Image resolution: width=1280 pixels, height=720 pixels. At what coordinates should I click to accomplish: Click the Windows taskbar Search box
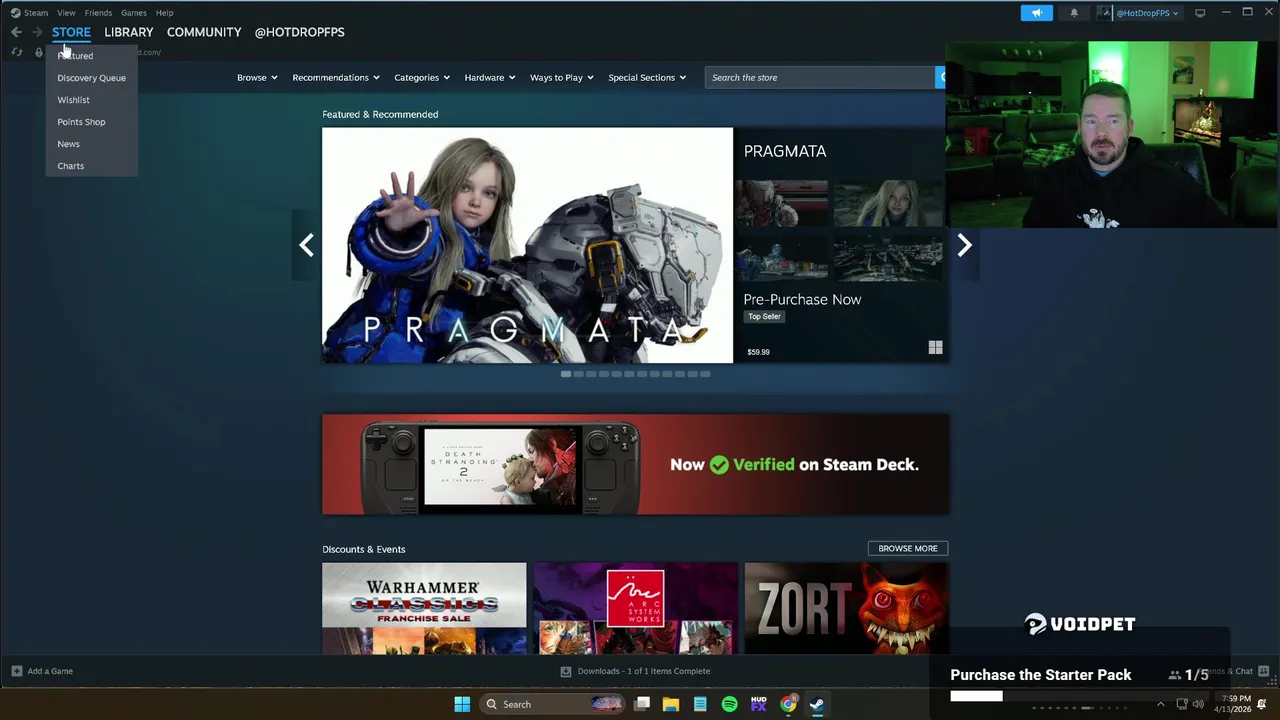tap(551, 704)
